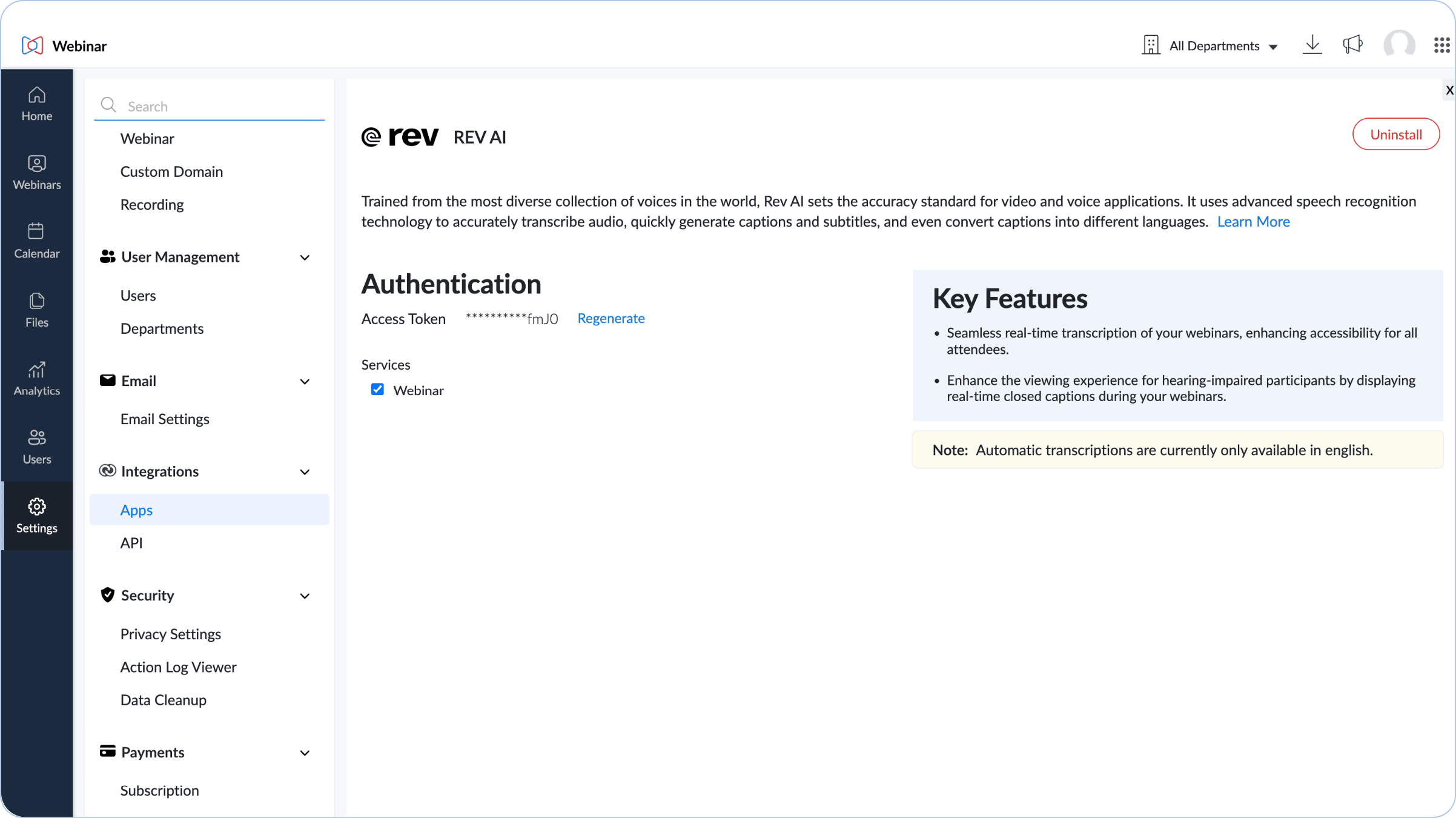This screenshot has height=818, width=1456.
Task: Go to the Files section
Action: [x=36, y=309]
